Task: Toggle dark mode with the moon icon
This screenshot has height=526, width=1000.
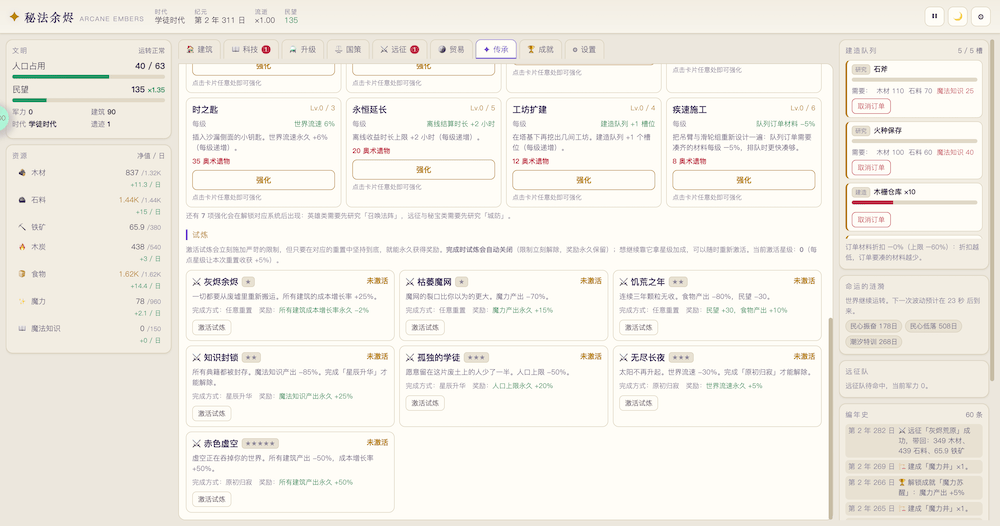Action: coord(957,17)
